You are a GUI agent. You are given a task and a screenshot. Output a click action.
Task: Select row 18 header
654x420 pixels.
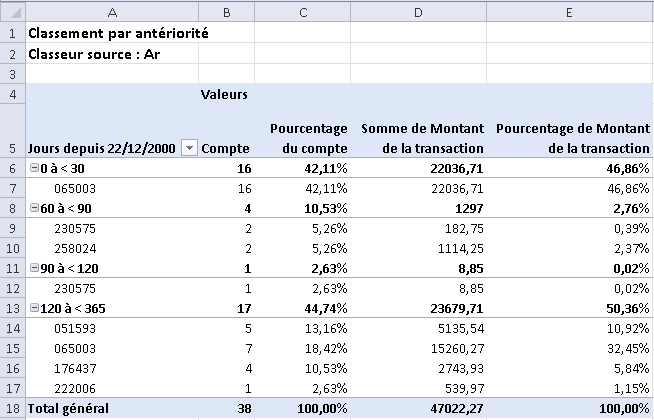[x=12, y=409]
